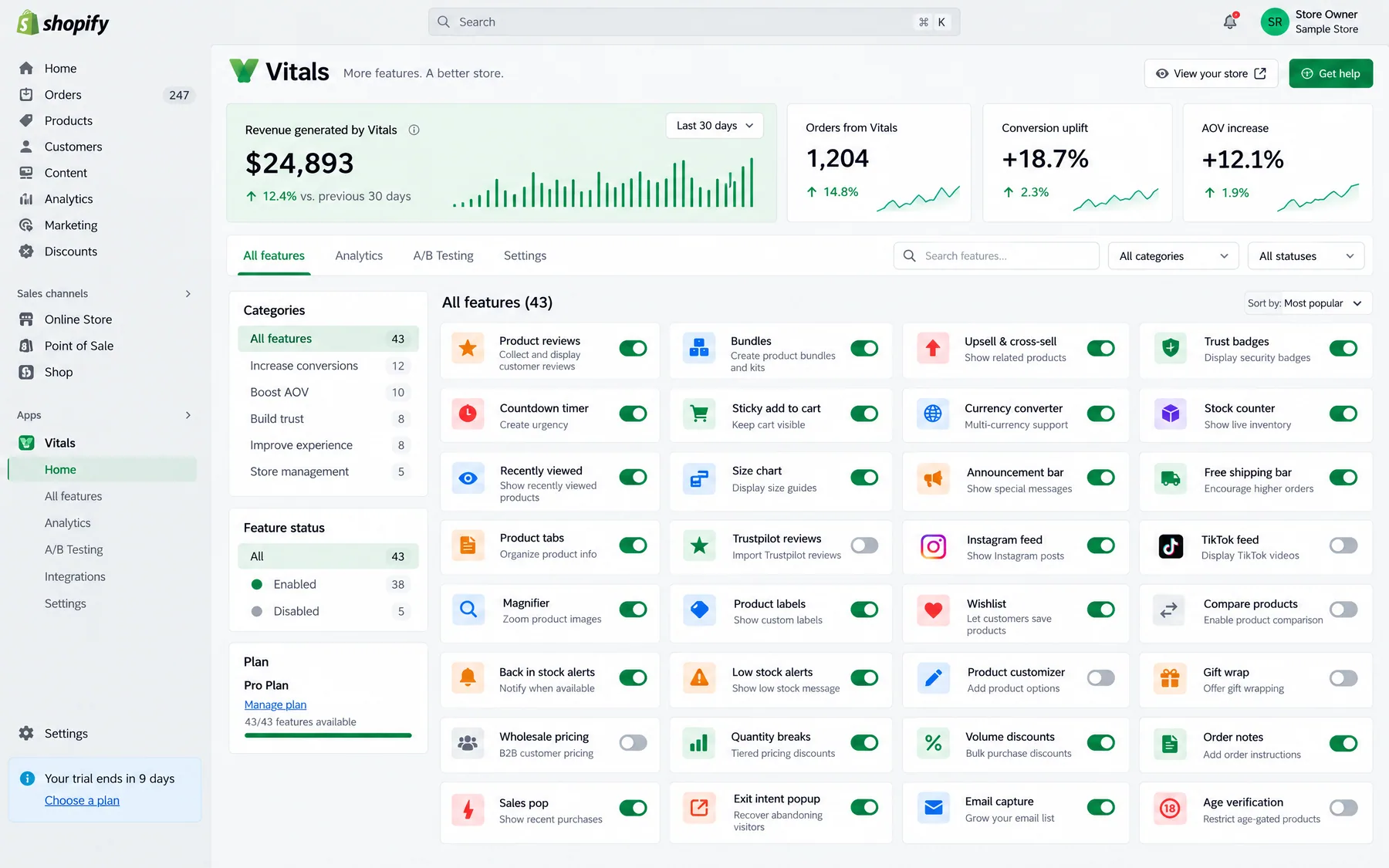Viewport: 1389px width, 868px height.
Task: Click the Free shipping bar truck icon
Action: pos(1171,478)
